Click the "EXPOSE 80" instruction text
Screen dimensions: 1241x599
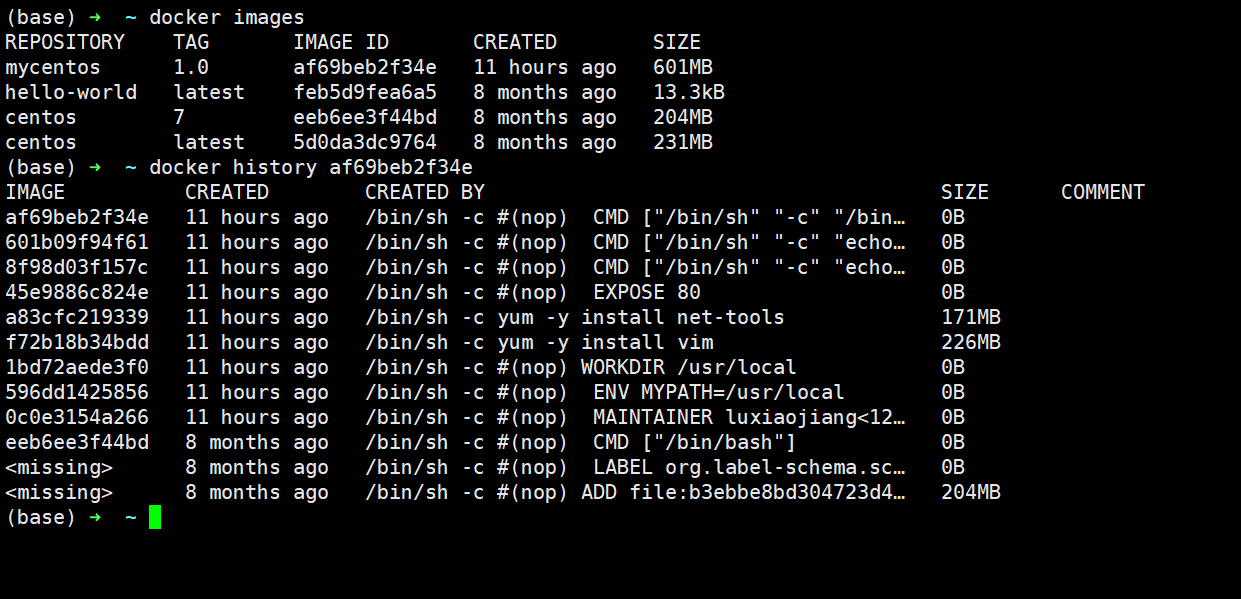[x=647, y=292]
